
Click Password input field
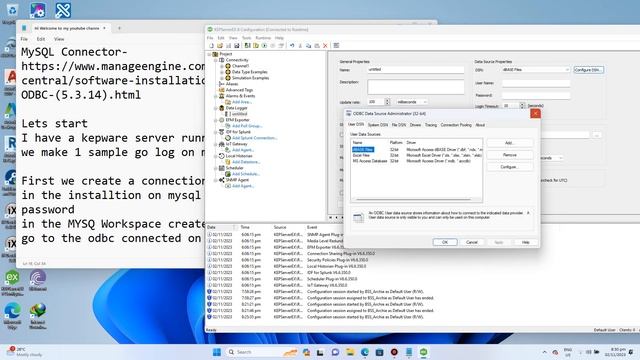(x=536, y=96)
